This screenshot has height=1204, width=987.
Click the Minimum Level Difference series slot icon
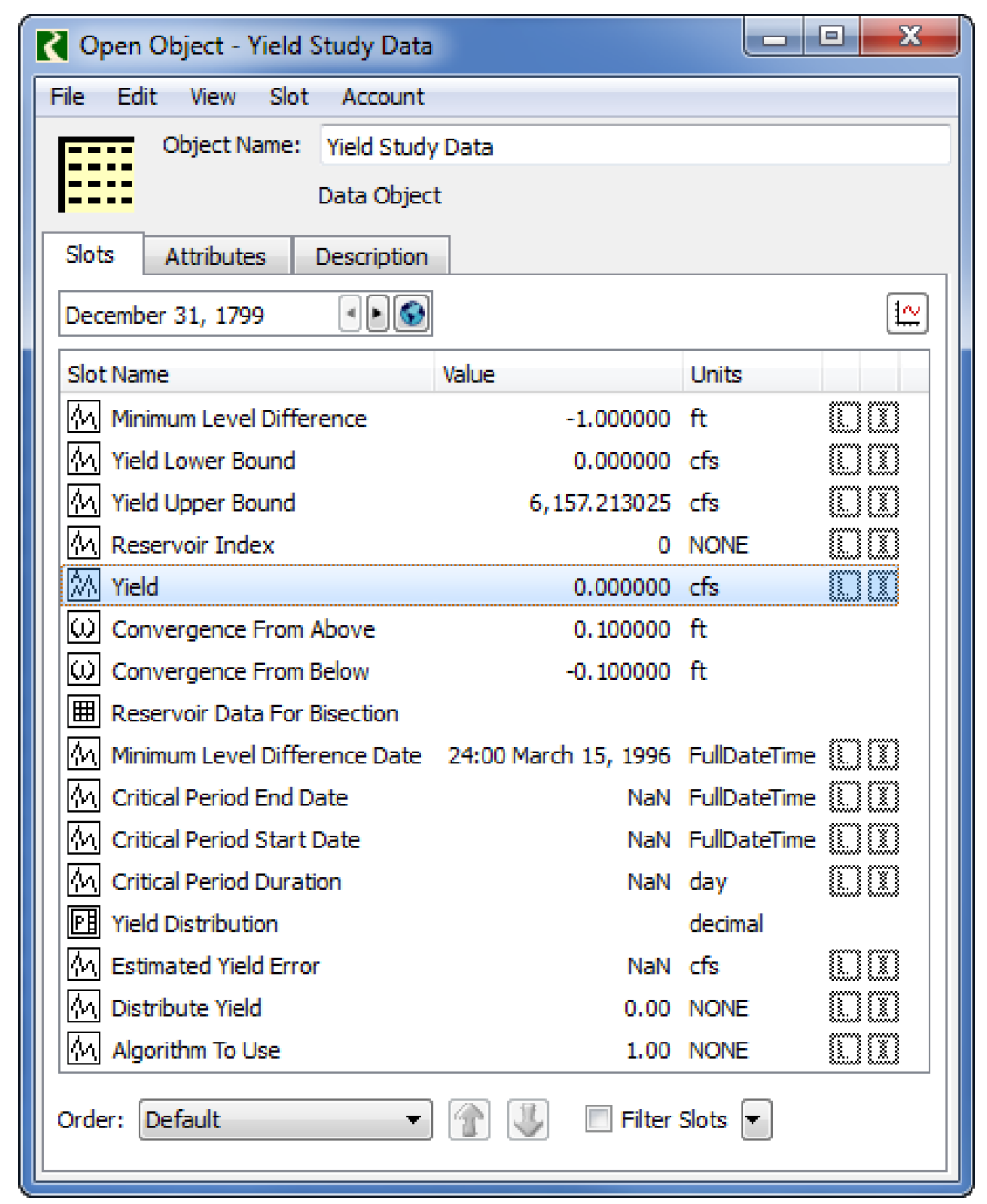(84, 418)
